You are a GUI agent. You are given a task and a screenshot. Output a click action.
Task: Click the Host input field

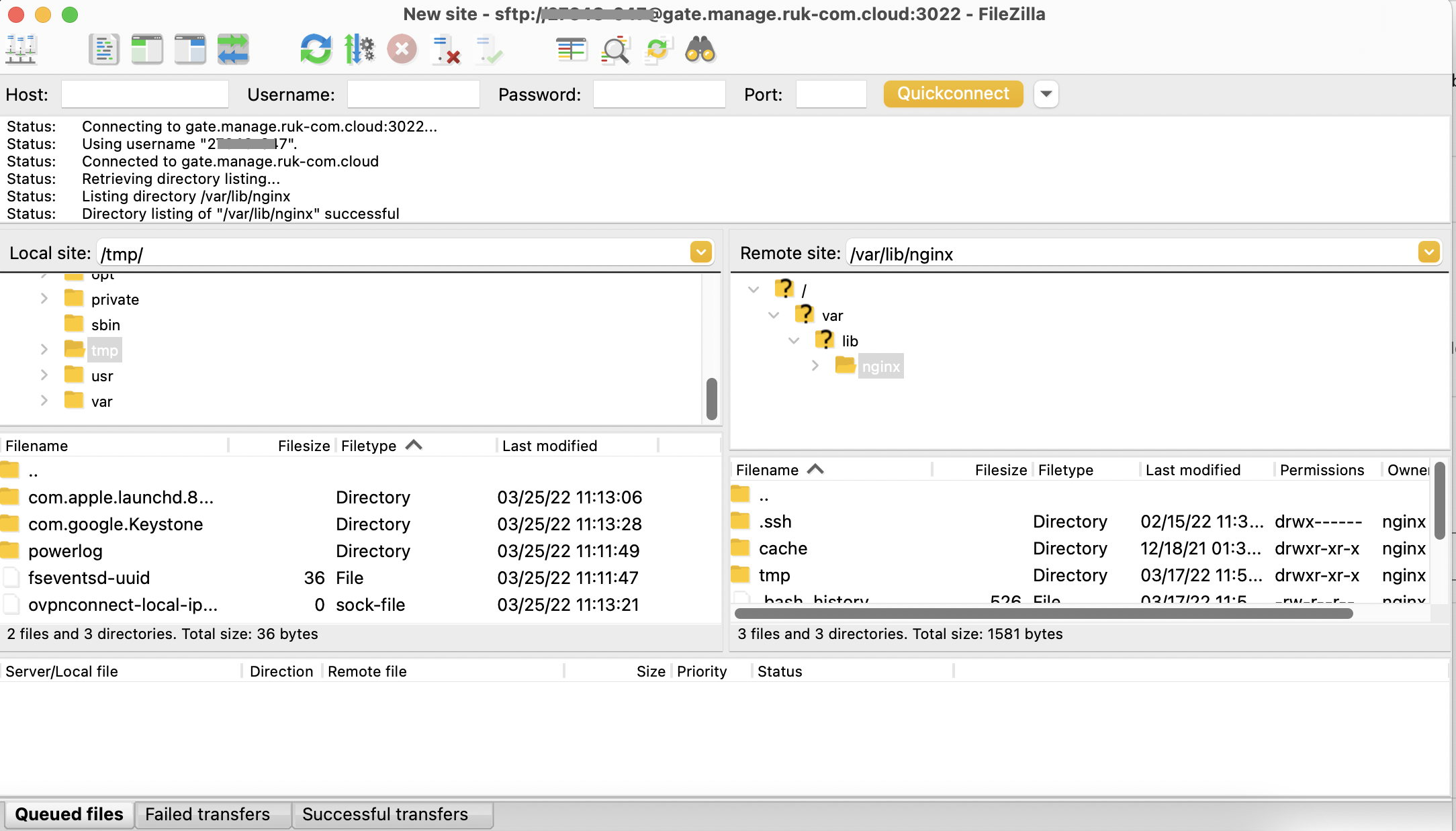click(x=145, y=94)
